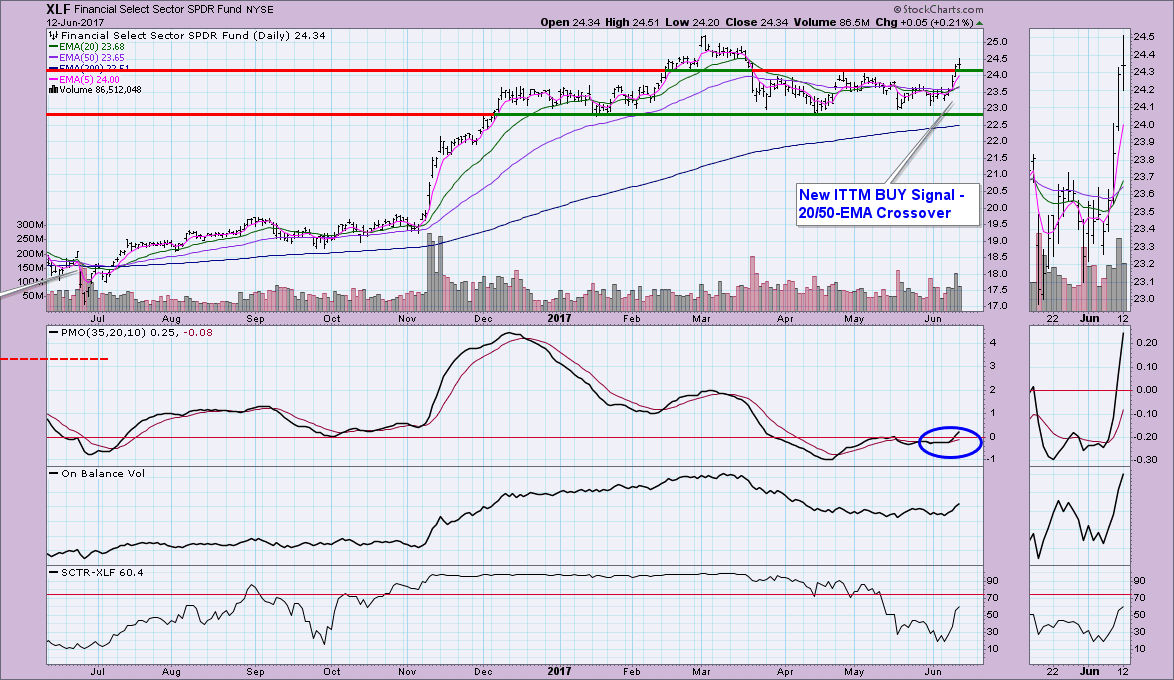The image size is (1174, 680).
Task: Click the Aug label on the bottom date axis
Action: coord(171,671)
